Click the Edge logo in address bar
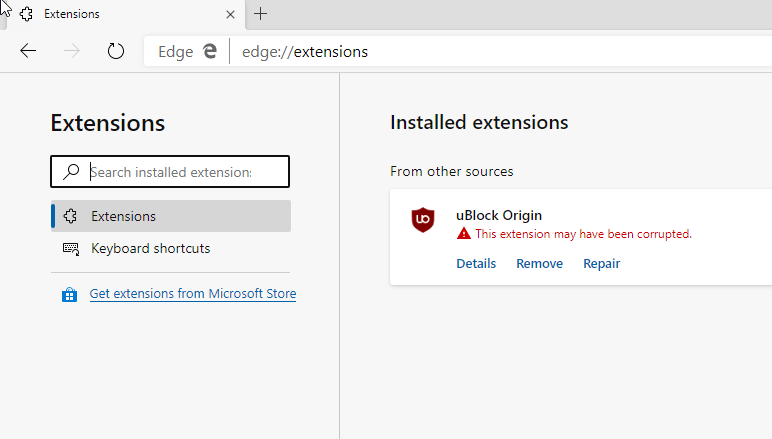This screenshot has height=439, width=772. point(210,51)
